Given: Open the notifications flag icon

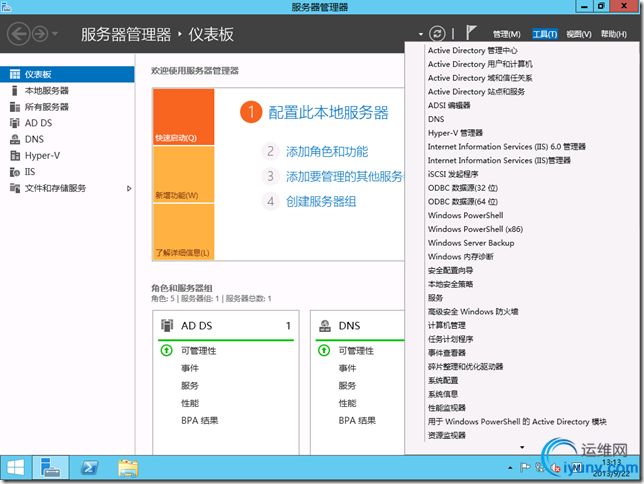Looking at the screenshot, I should point(471,32).
